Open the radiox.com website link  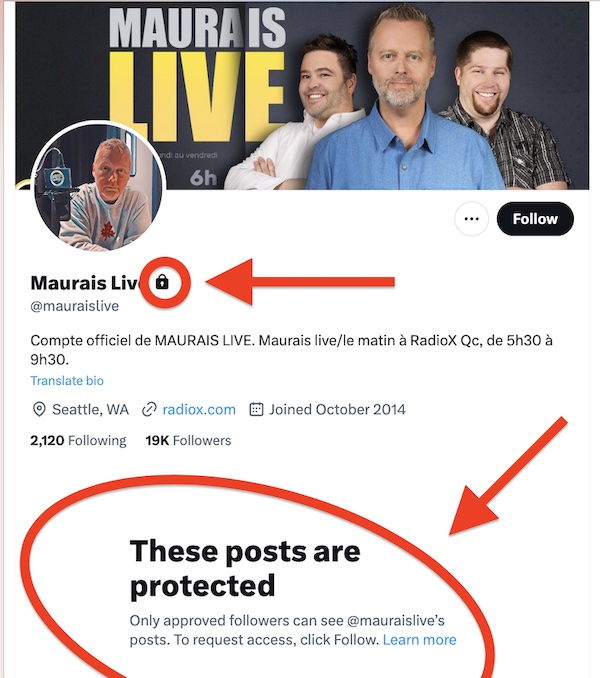click(199, 409)
